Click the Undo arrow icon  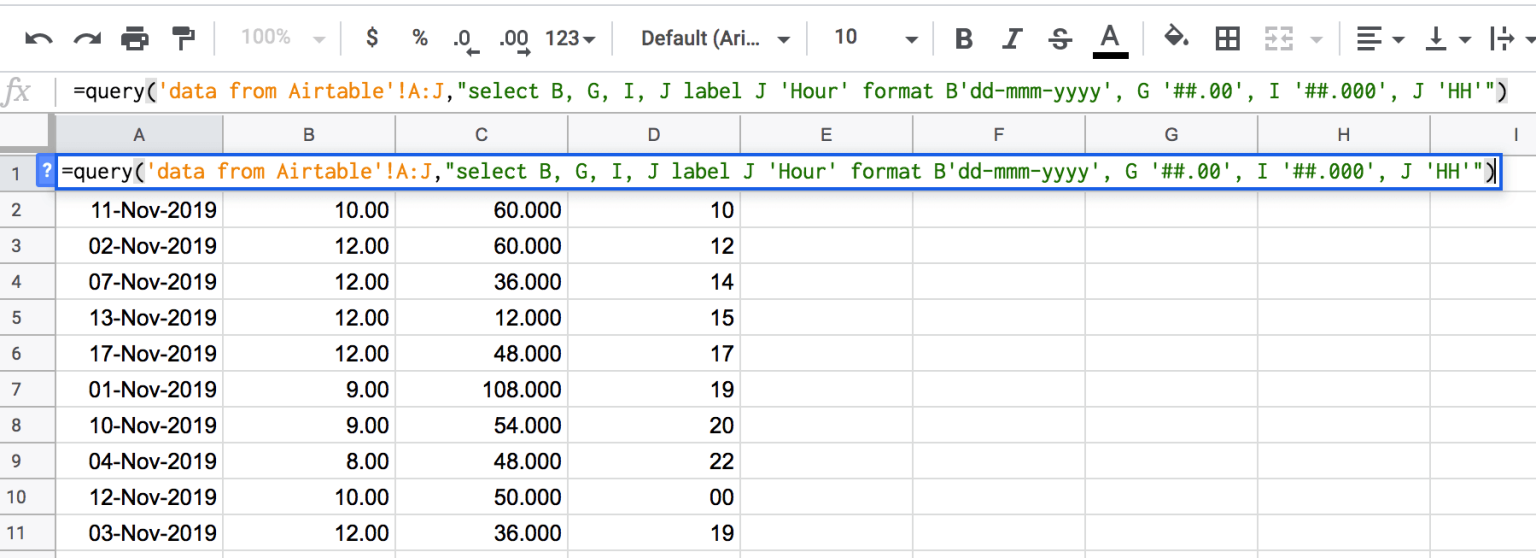pos(38,39)
